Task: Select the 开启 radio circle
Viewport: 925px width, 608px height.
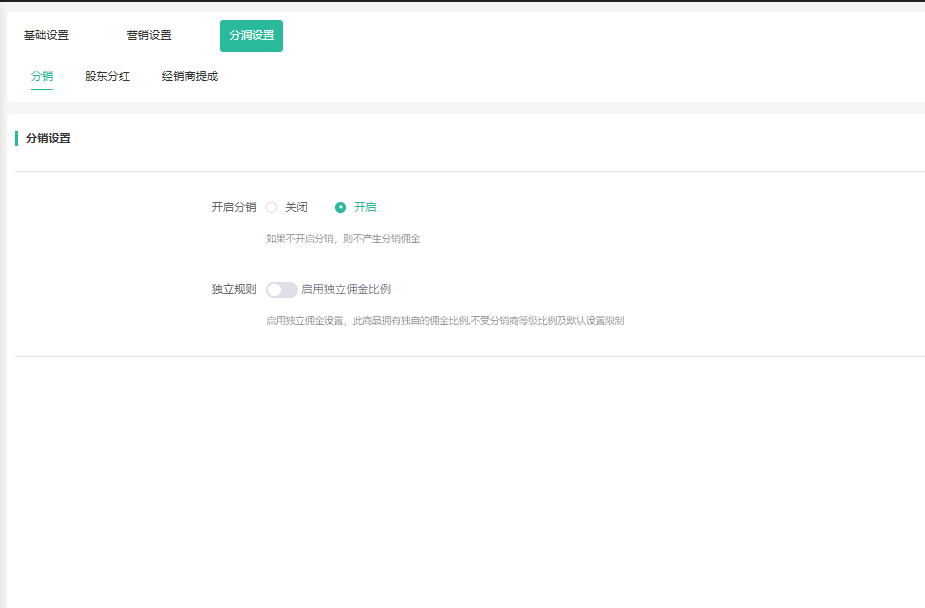Action: (340, 207)
